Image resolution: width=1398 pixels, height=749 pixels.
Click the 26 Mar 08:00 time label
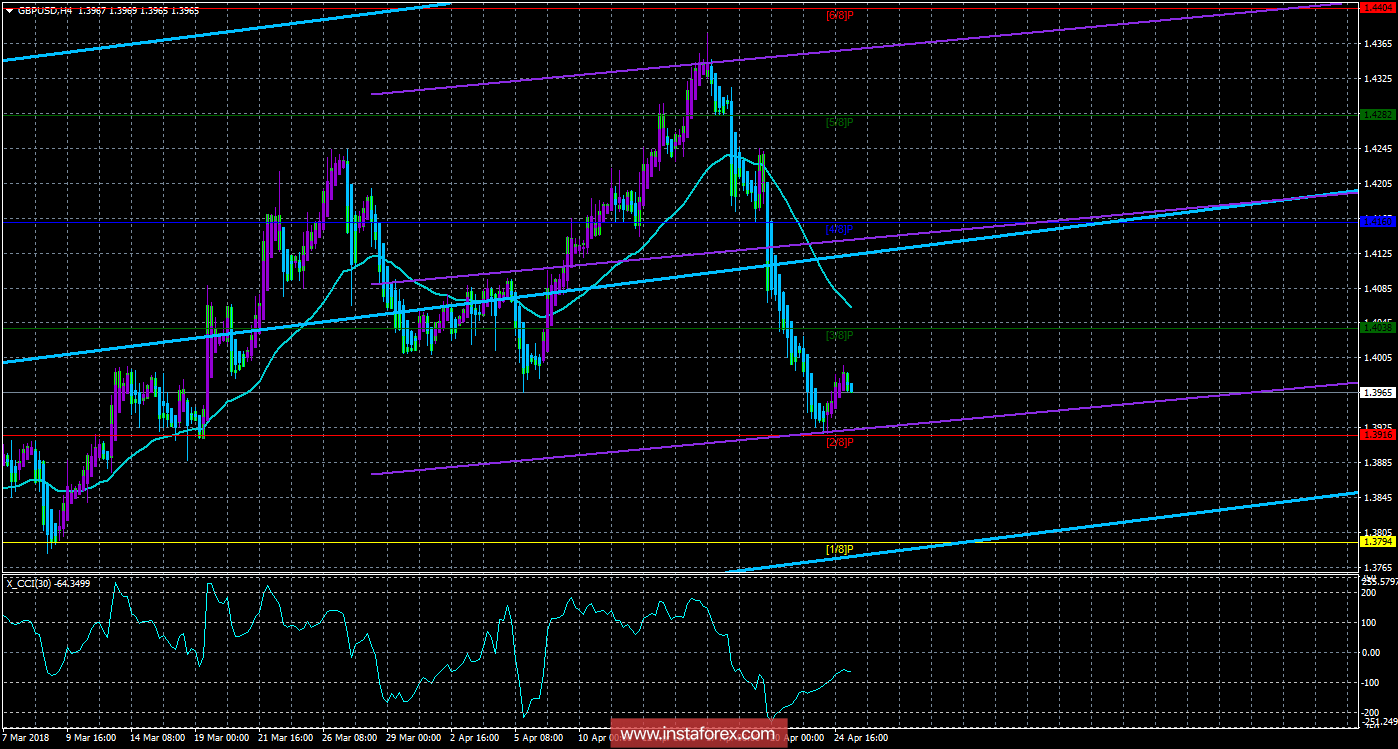[348, 739]
